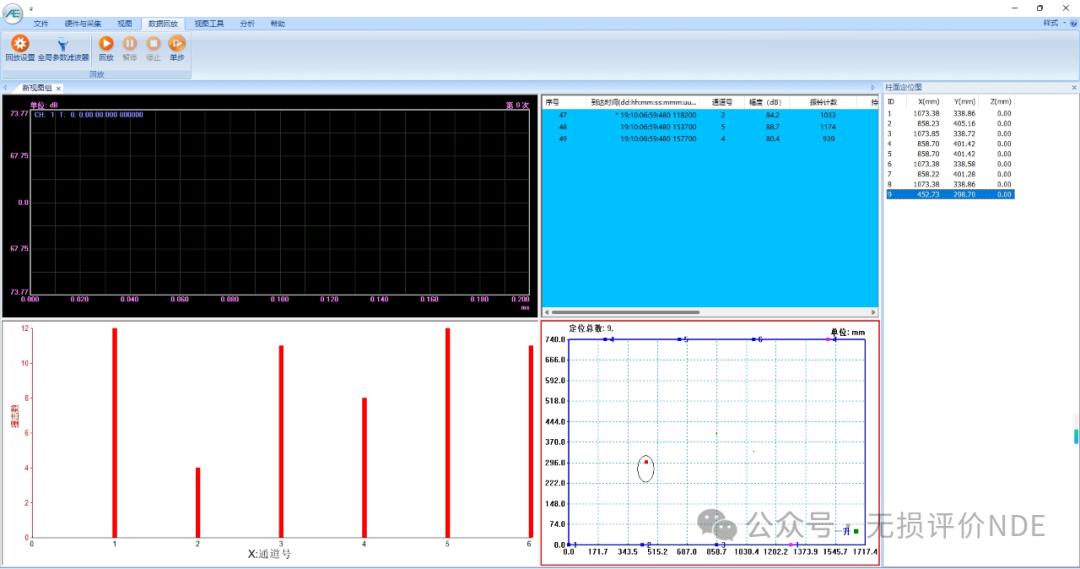Open 回放设置 playback settings gear icon
Viewport: 1080px width, 569px height.
pos(20,44)
